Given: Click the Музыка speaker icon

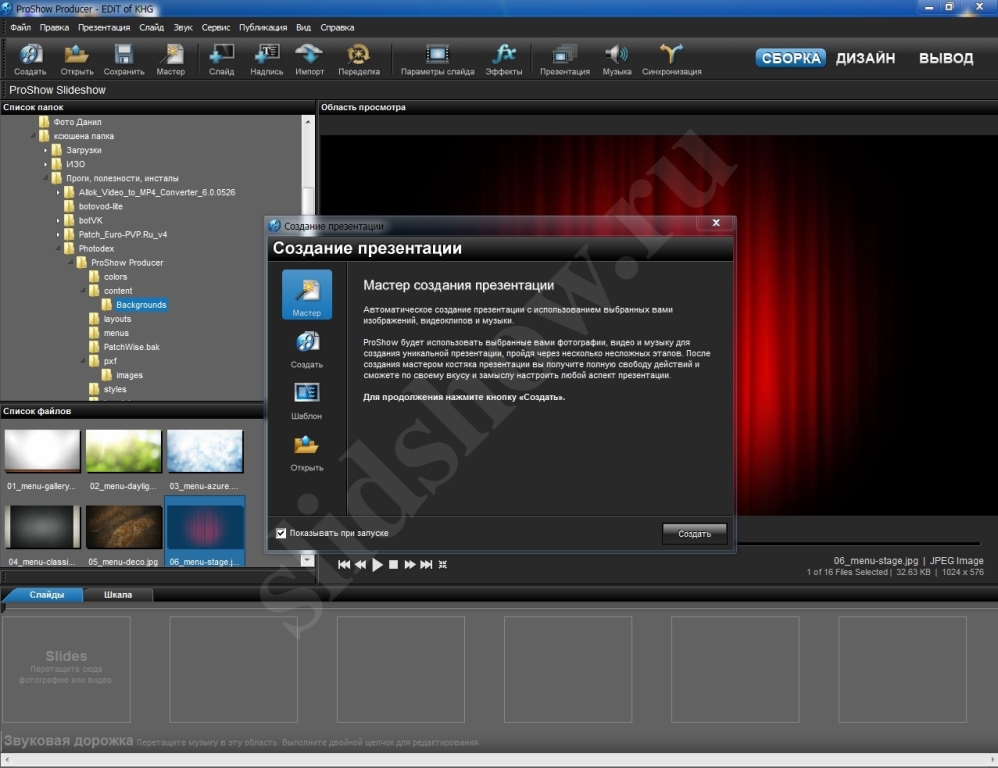Looking at the screenshot, I should click(617, 60).
